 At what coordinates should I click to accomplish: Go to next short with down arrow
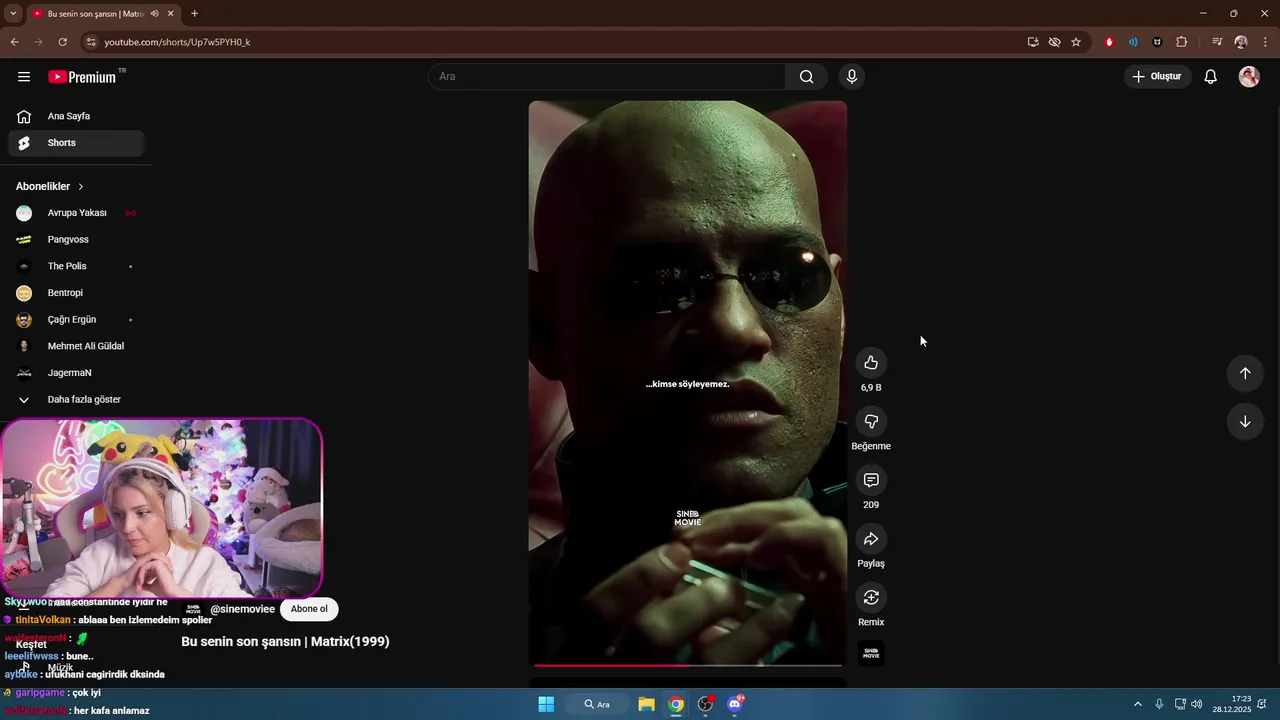[x=1245, y=422]
